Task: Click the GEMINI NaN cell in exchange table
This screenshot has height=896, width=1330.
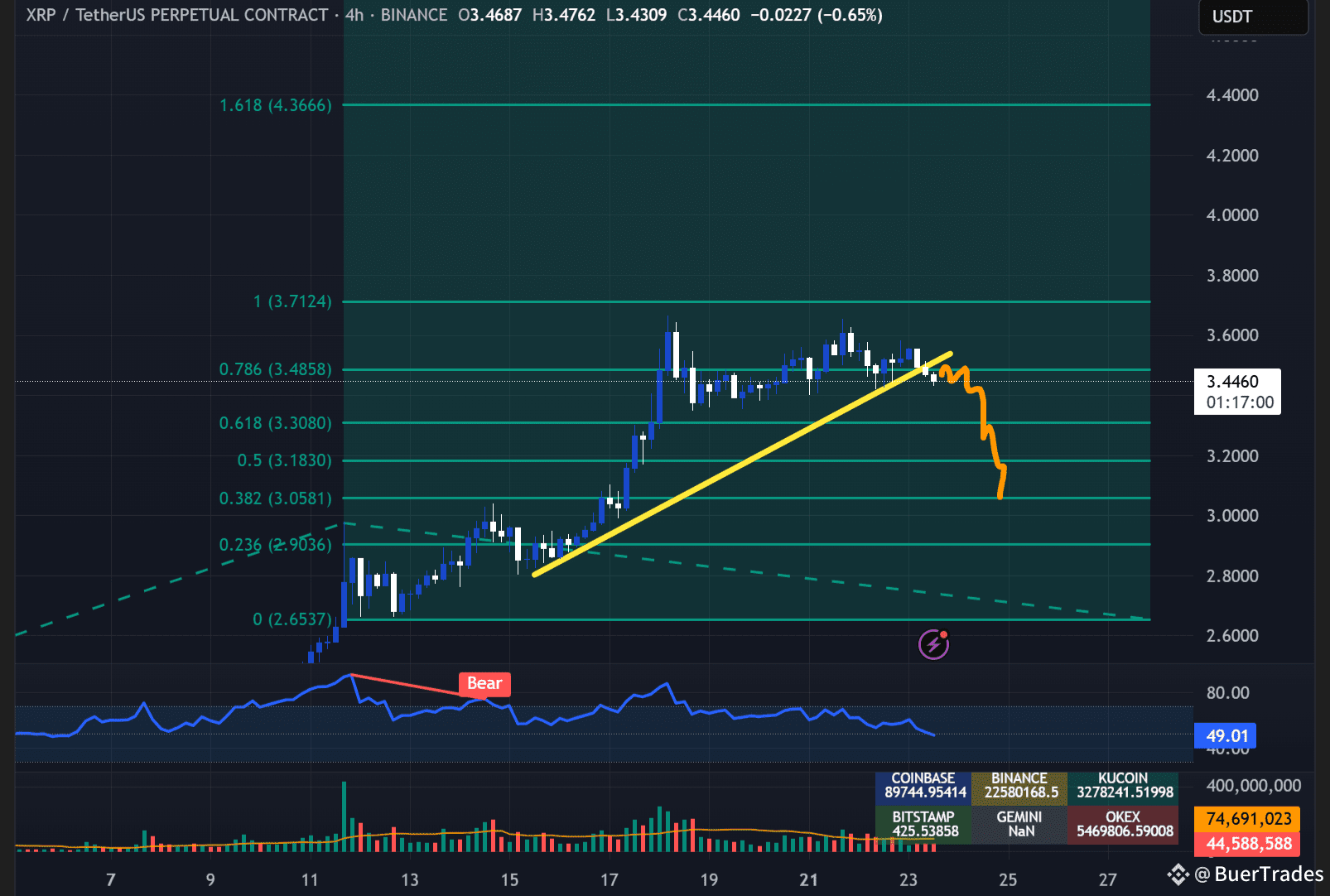Action: tap(1020, 825)
